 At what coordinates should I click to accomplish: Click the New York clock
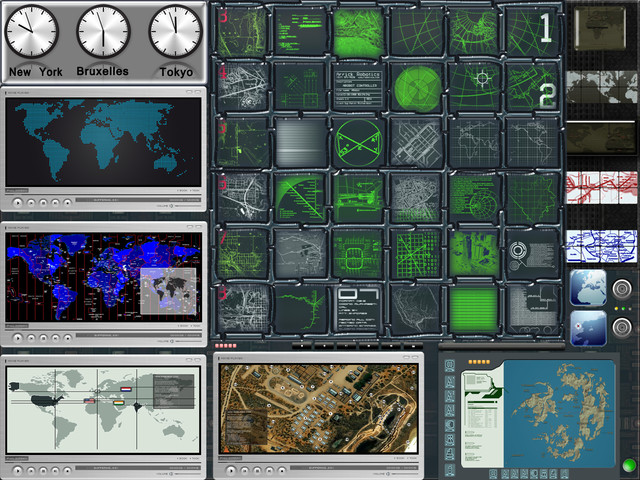31,31
